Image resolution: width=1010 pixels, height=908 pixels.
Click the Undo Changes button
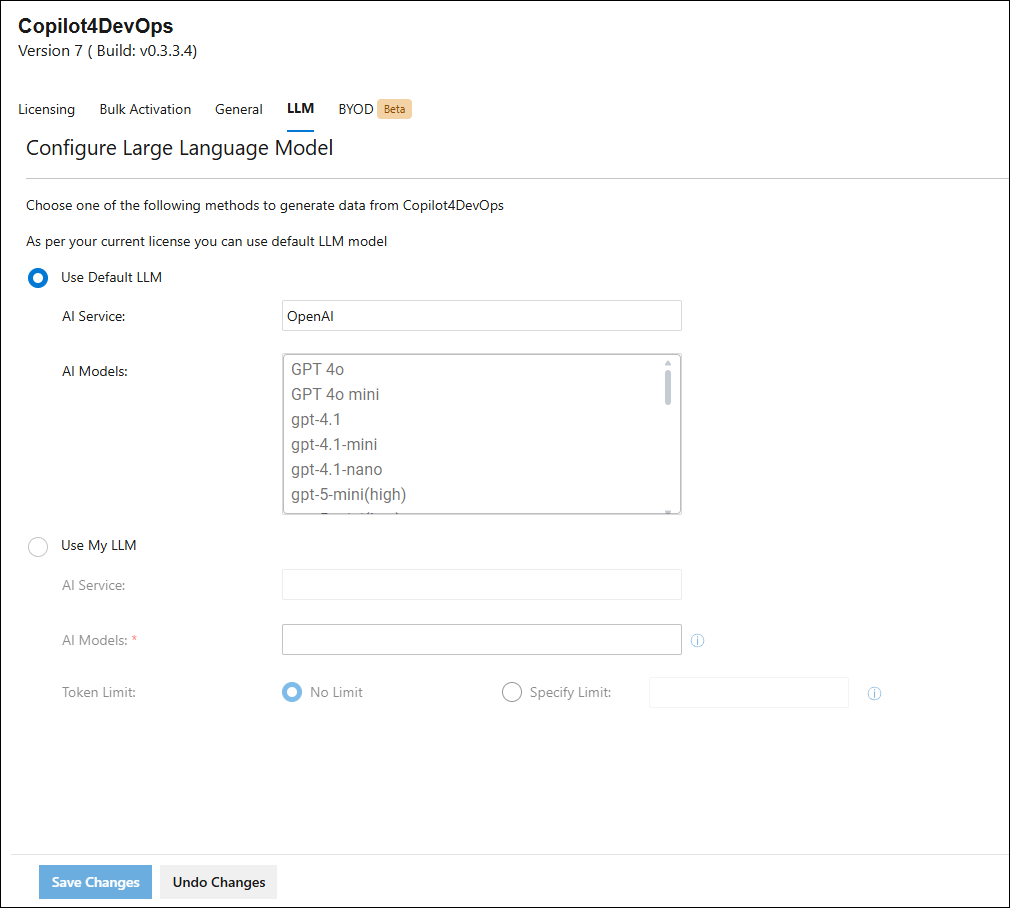click(x=219, y=882)
